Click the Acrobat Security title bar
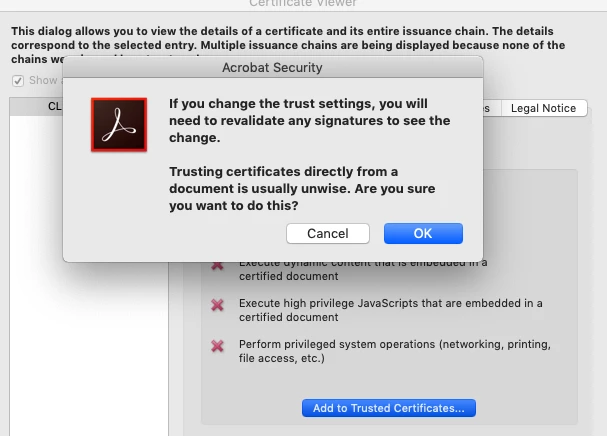Image resolution: width=607 pixels, height=436 pixels. 273,67
